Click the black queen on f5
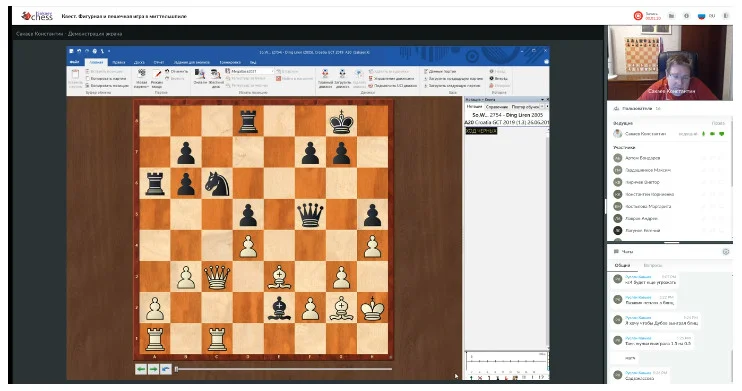The height and width of the screenshot is (391, 742). pyautogui.click(x=310, y=214)
